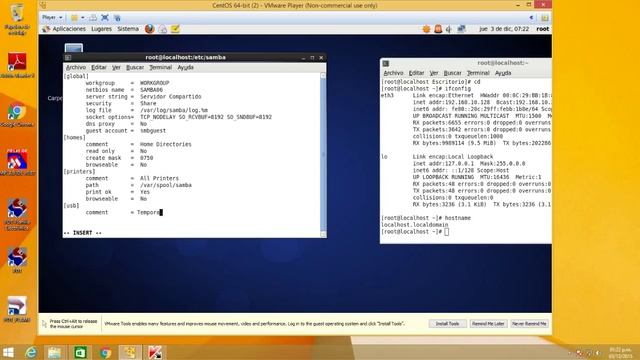Open Recycle Bin desktop icon
This screenshot has width=640, height=360.
coord(17,18)
